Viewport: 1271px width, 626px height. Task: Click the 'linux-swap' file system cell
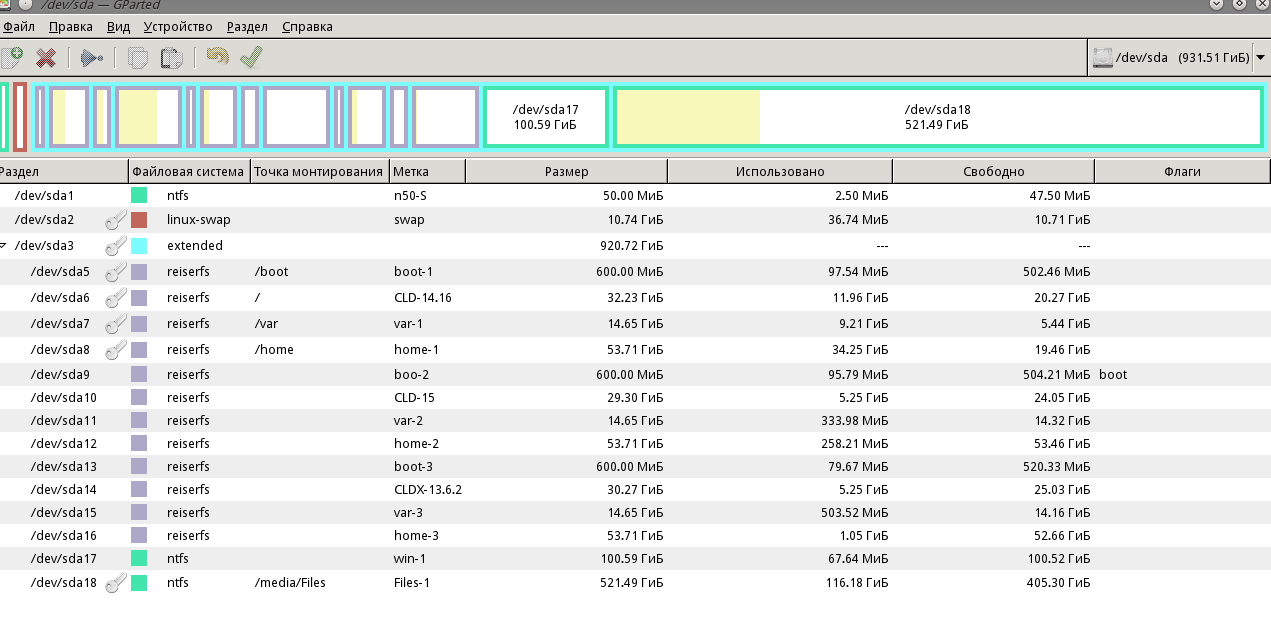click(199, 220)
